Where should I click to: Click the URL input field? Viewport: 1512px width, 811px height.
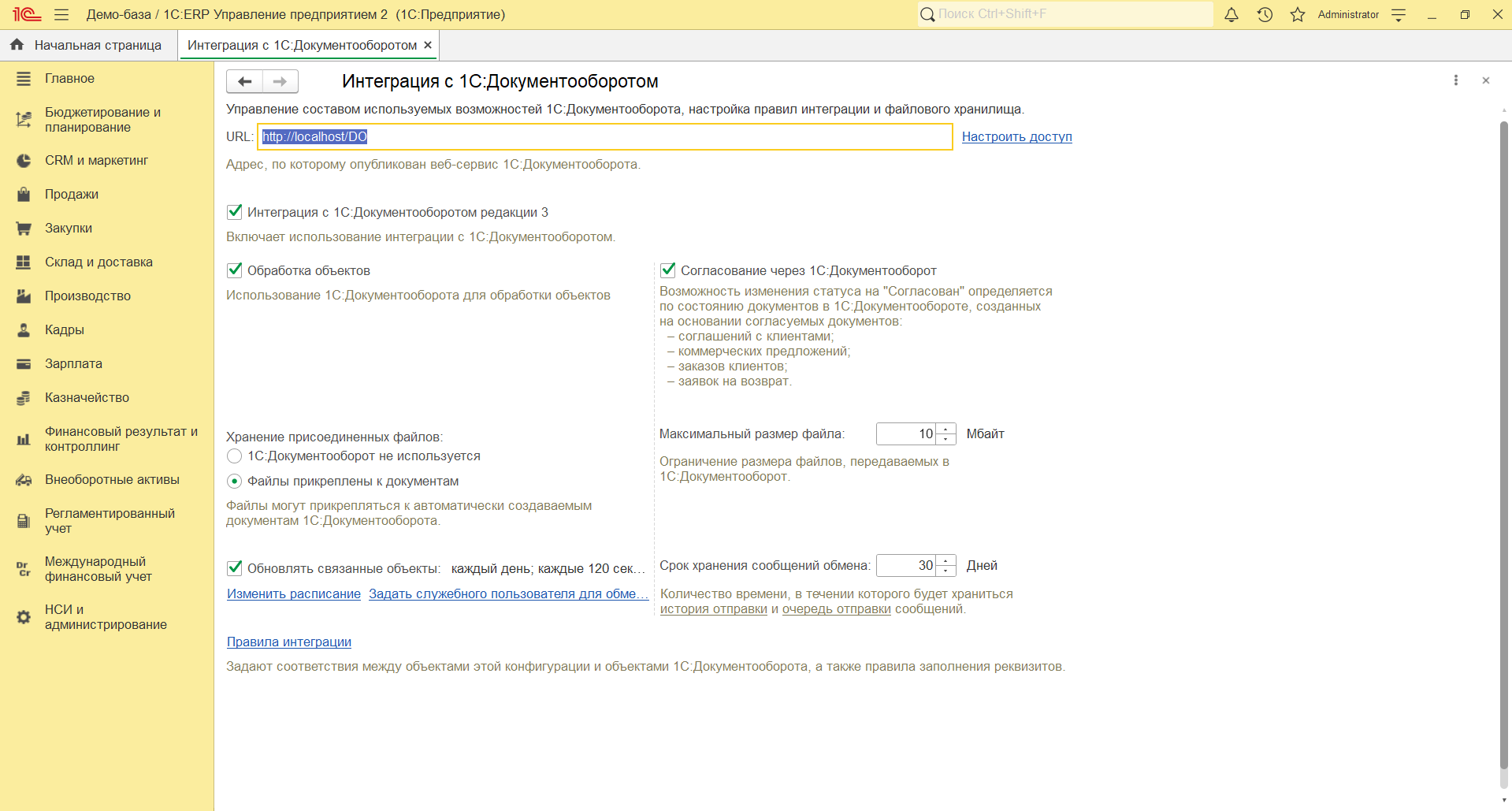[x=604, y=137]
